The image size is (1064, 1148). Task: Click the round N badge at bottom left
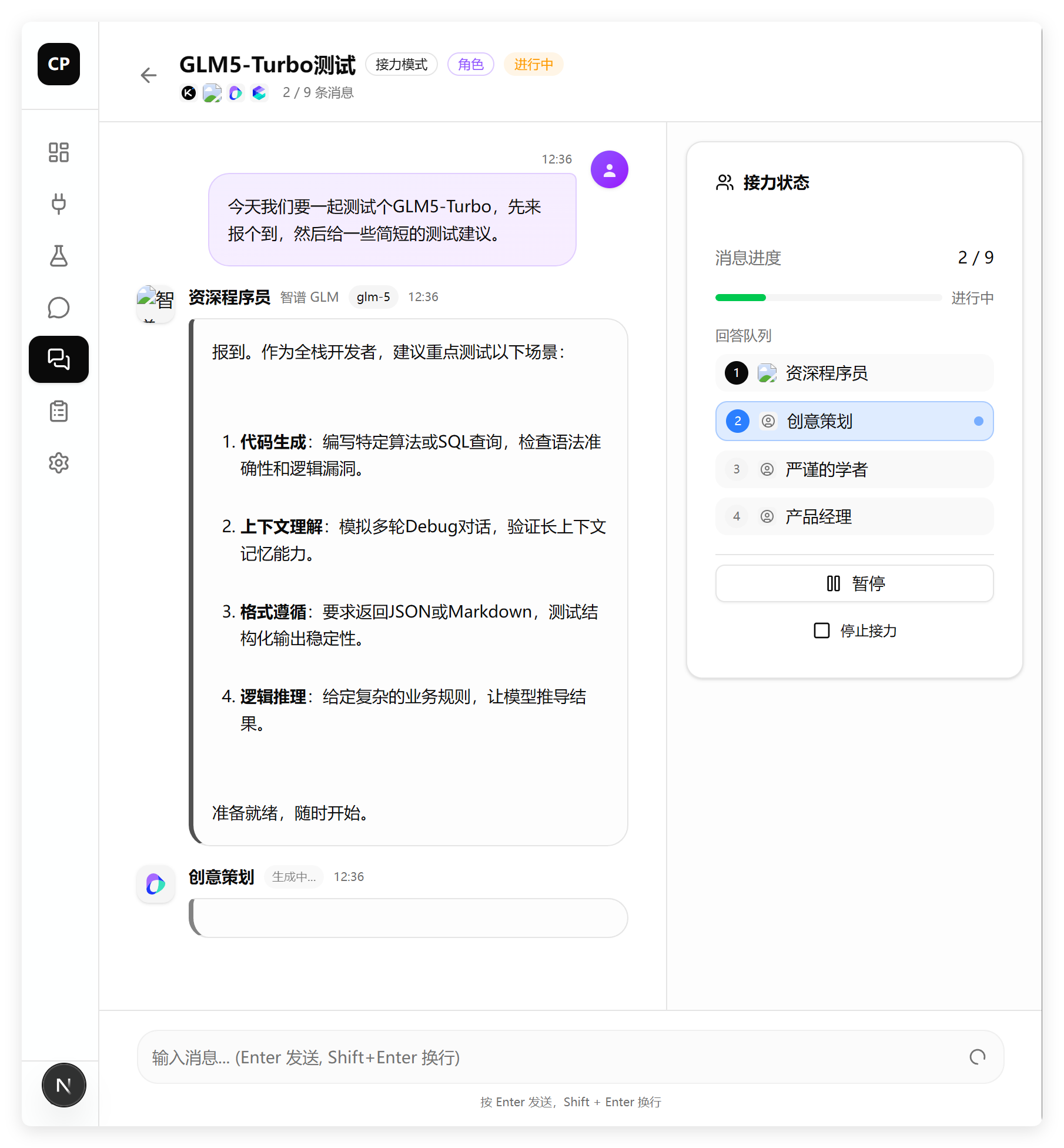point(64,1085)
